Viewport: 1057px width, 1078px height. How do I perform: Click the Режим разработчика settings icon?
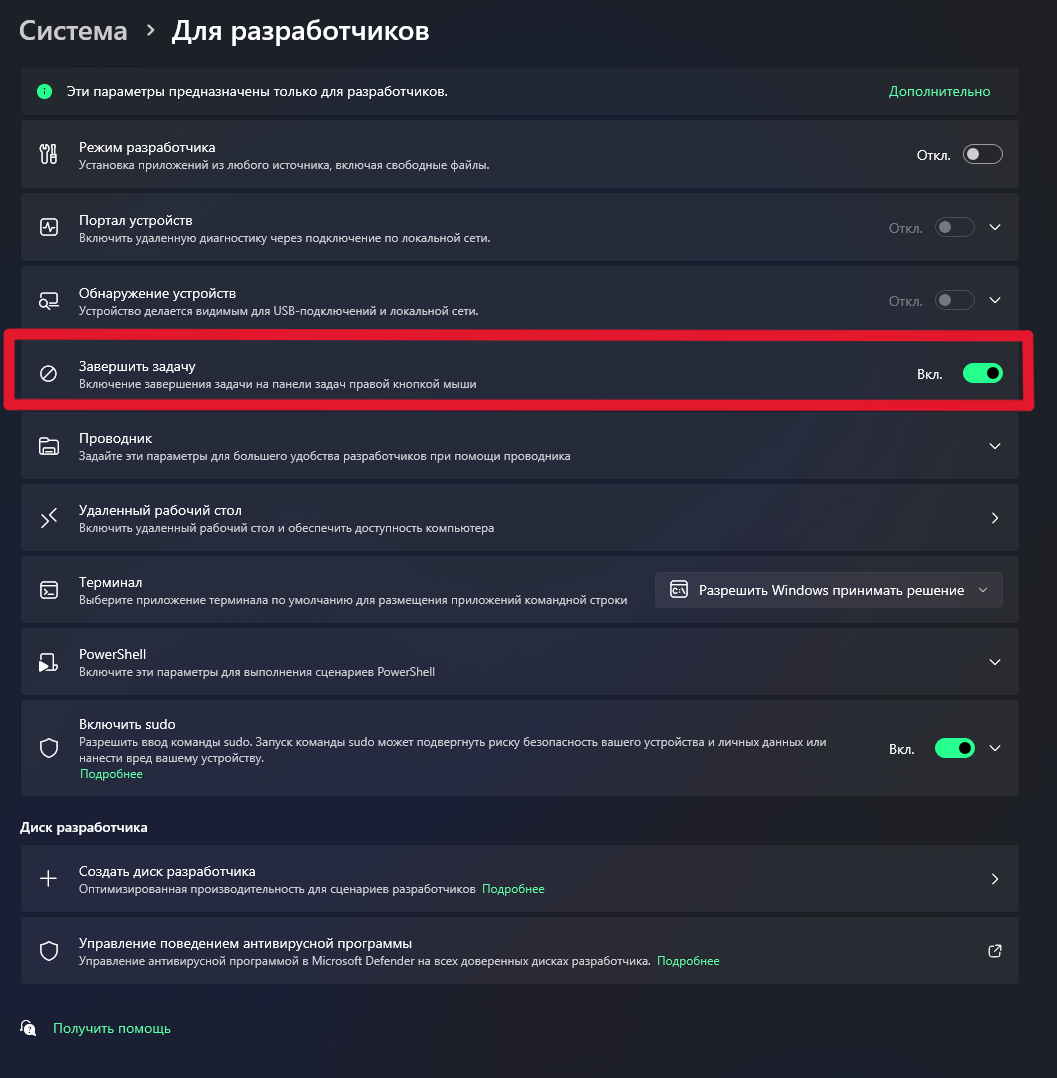pyautogui.click(x=47, y=154)
